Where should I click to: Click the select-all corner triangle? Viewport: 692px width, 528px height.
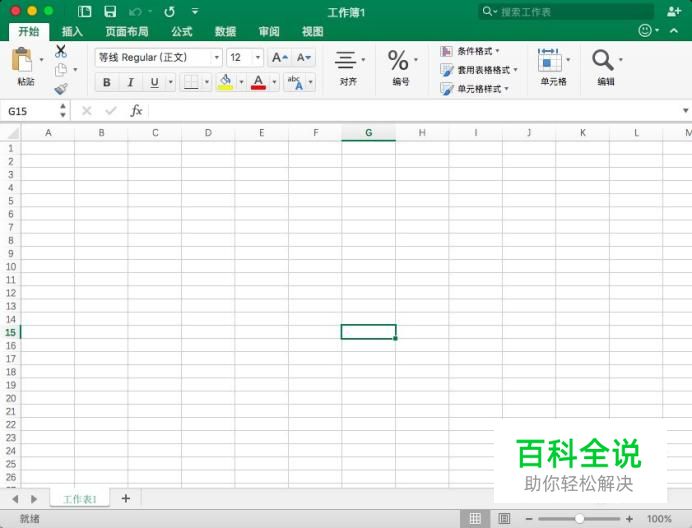(x=13, y=133)
